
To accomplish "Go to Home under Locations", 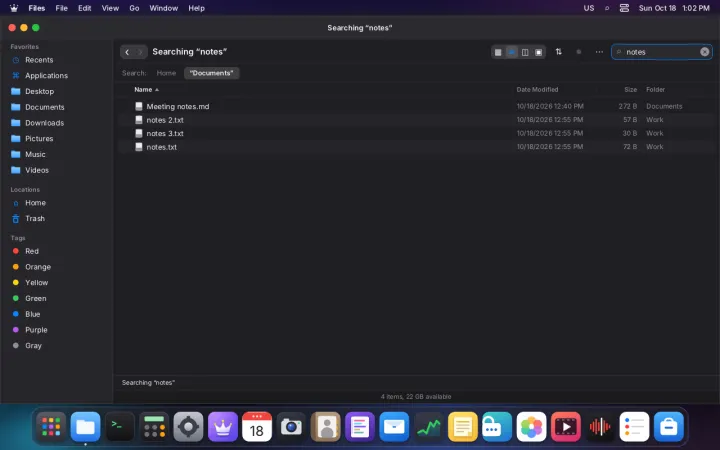I will pos(56,202).
